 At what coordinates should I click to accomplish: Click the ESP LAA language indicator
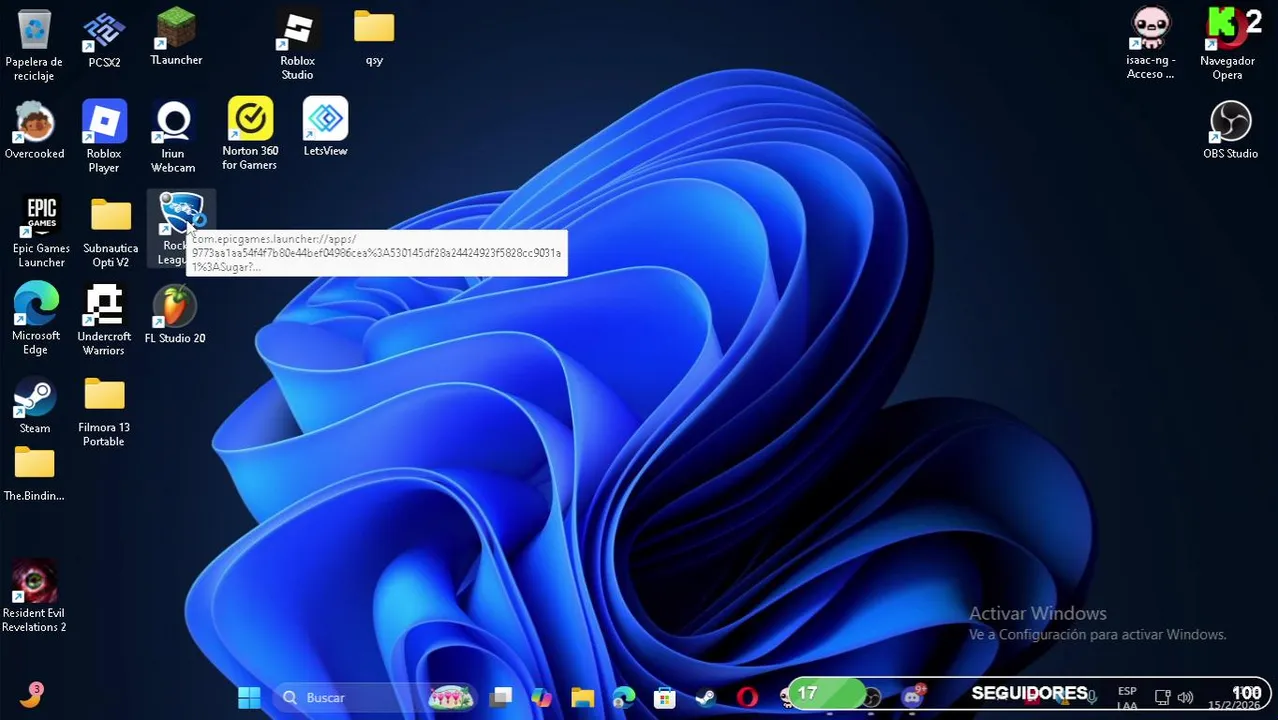(x=1127, y=698)
